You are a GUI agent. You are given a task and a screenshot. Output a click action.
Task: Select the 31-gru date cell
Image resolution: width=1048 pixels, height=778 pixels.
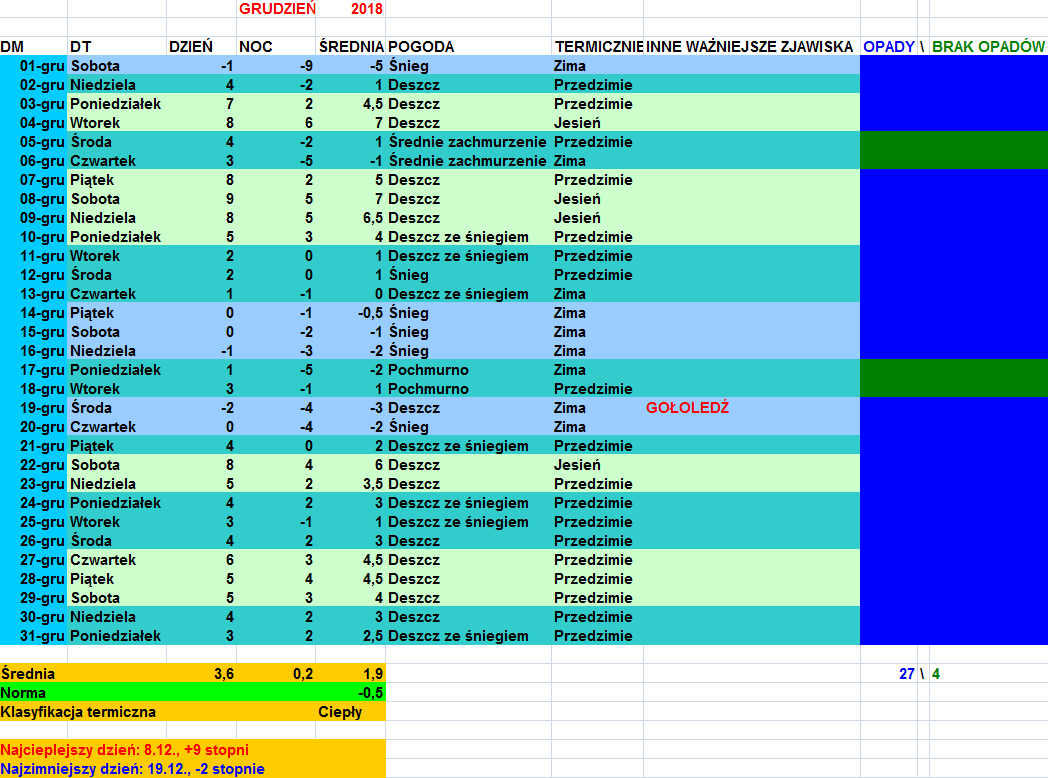pyautogui.click(x=41, y=636)
